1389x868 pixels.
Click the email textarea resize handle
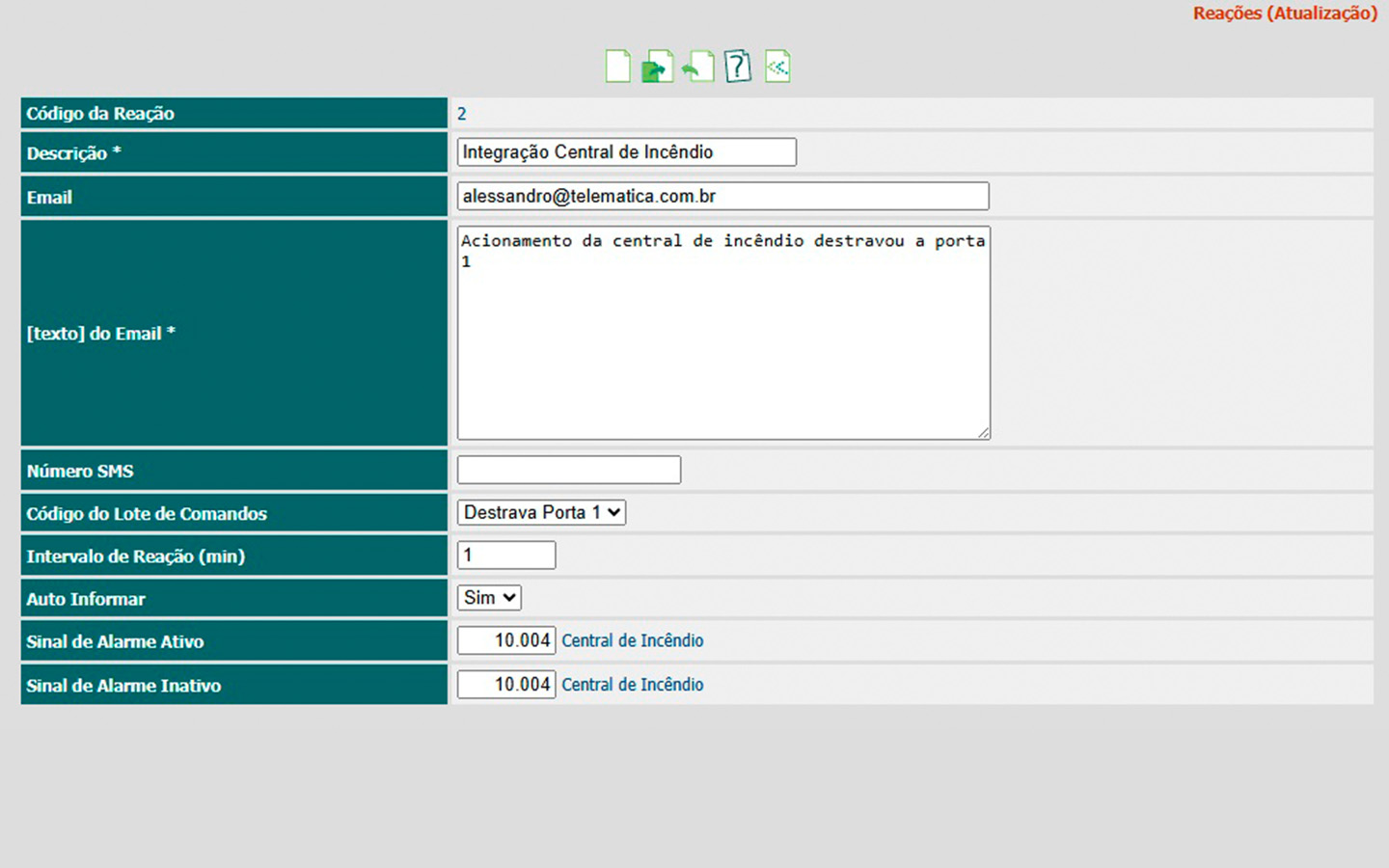[983, 433]
